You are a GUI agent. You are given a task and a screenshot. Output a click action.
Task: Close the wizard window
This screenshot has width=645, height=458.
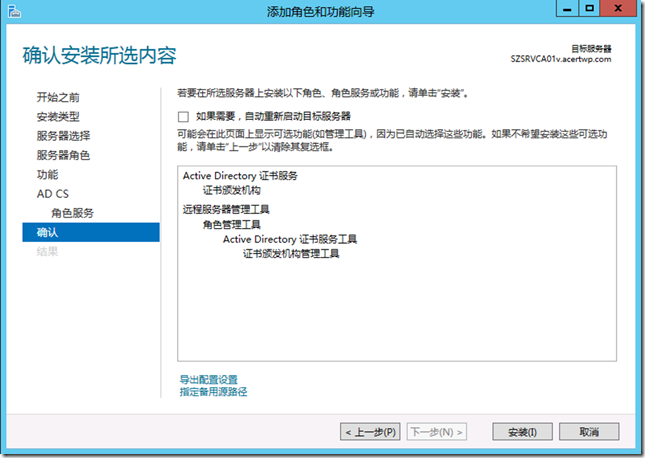pyautogui.click(x=618, y=8)
